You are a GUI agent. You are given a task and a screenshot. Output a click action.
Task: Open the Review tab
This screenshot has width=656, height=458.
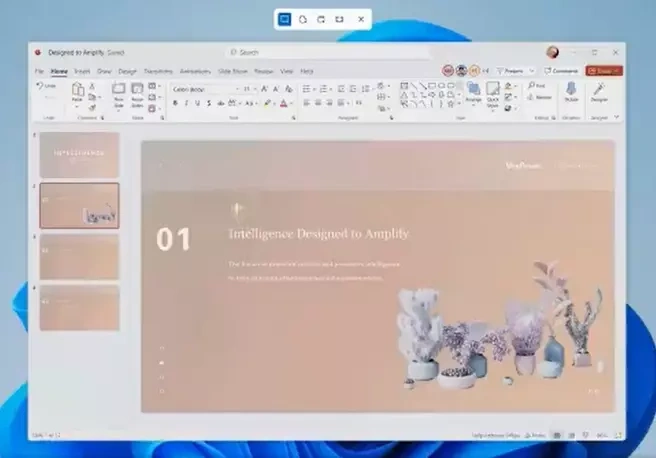264,72
